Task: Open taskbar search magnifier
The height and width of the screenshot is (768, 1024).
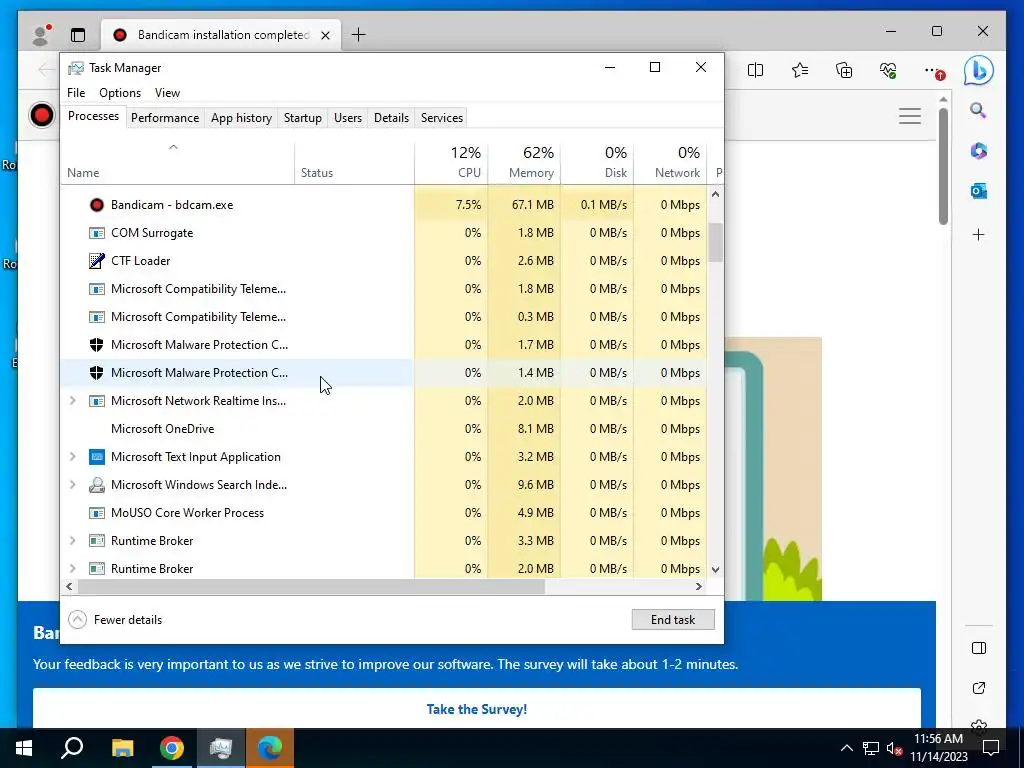Action: [72, 748]
